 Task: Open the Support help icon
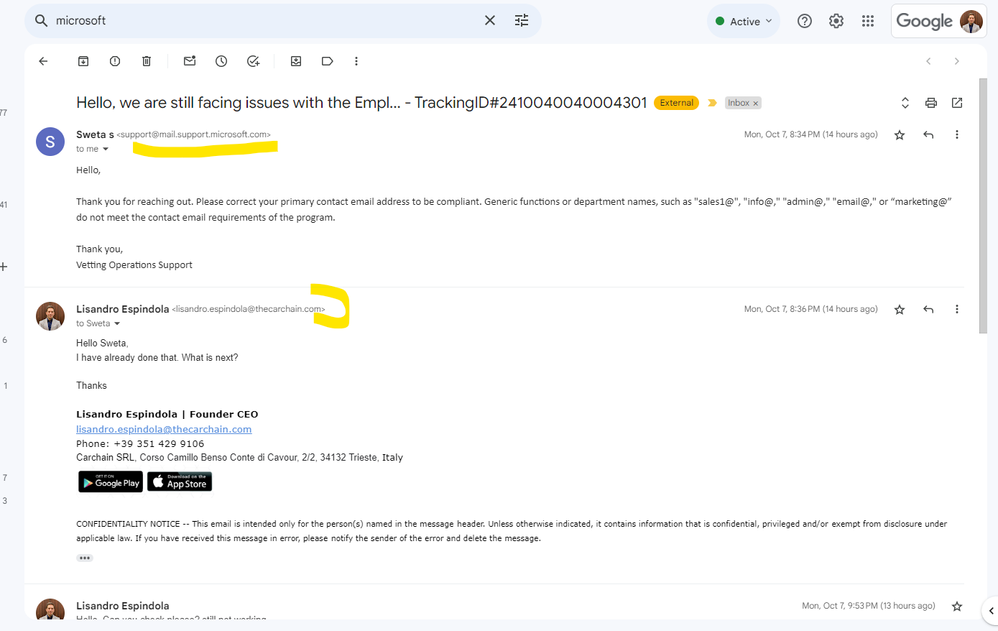coord(805,21)
